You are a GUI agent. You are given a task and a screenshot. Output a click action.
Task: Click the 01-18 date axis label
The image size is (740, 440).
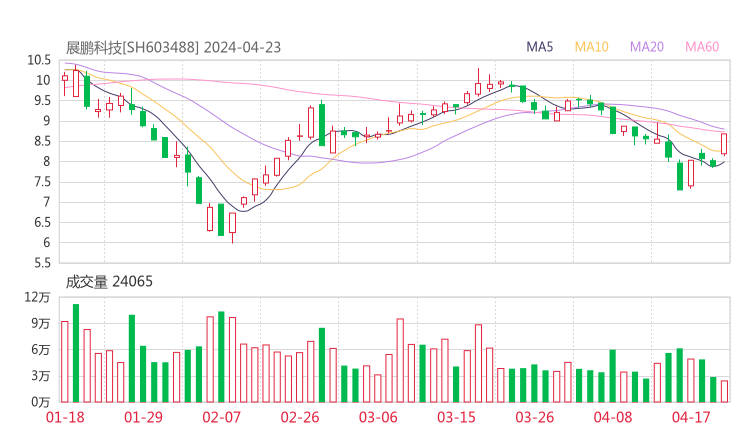coord(65,417)
